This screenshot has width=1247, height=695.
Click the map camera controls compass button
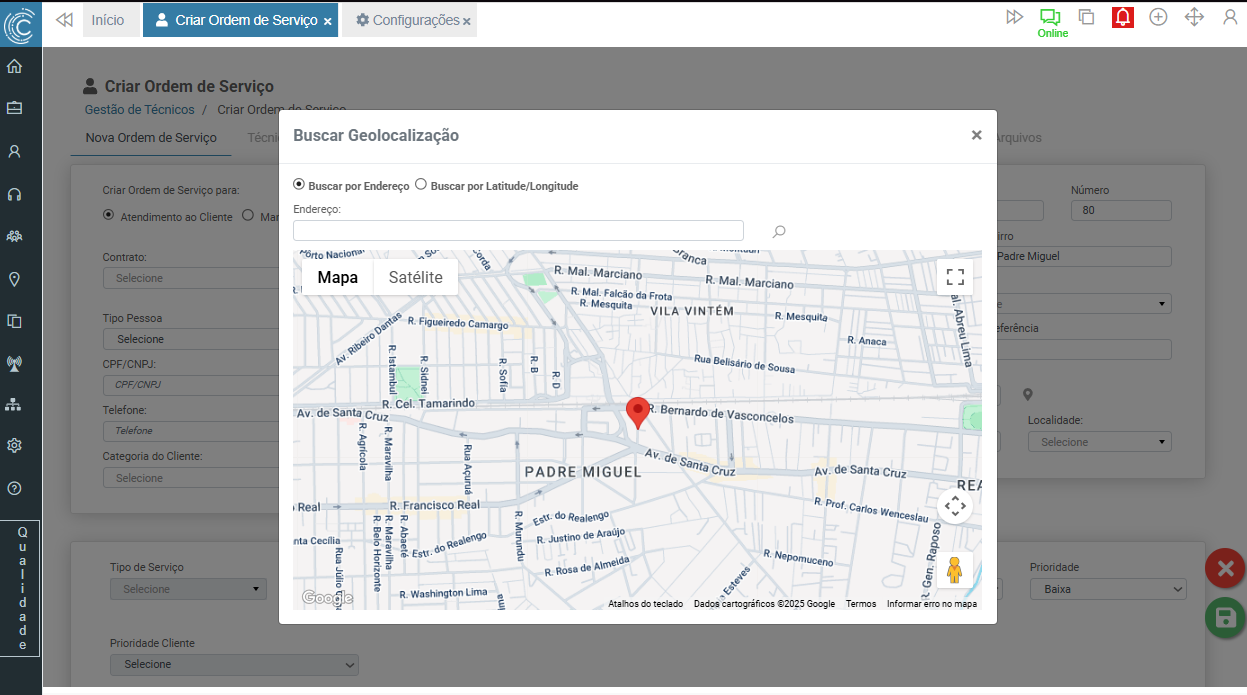955,506
